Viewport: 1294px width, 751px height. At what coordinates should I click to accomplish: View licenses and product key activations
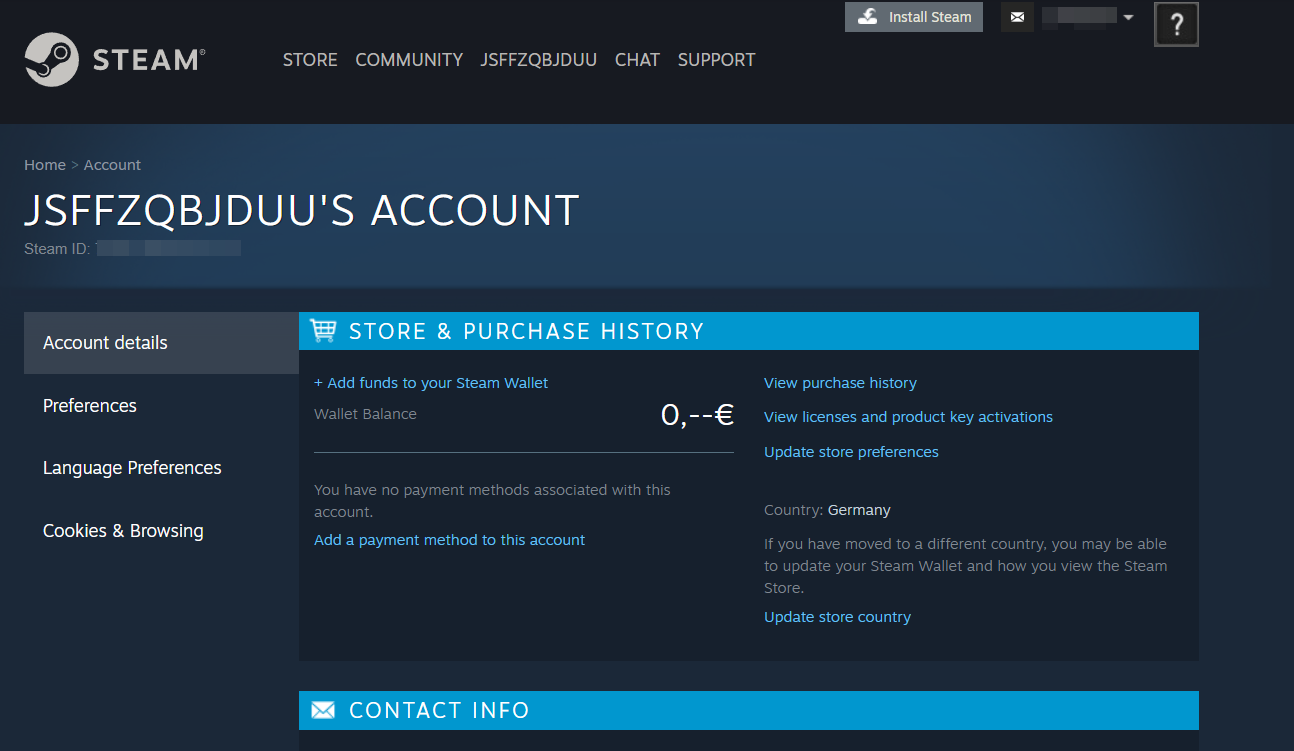[908, 416]
